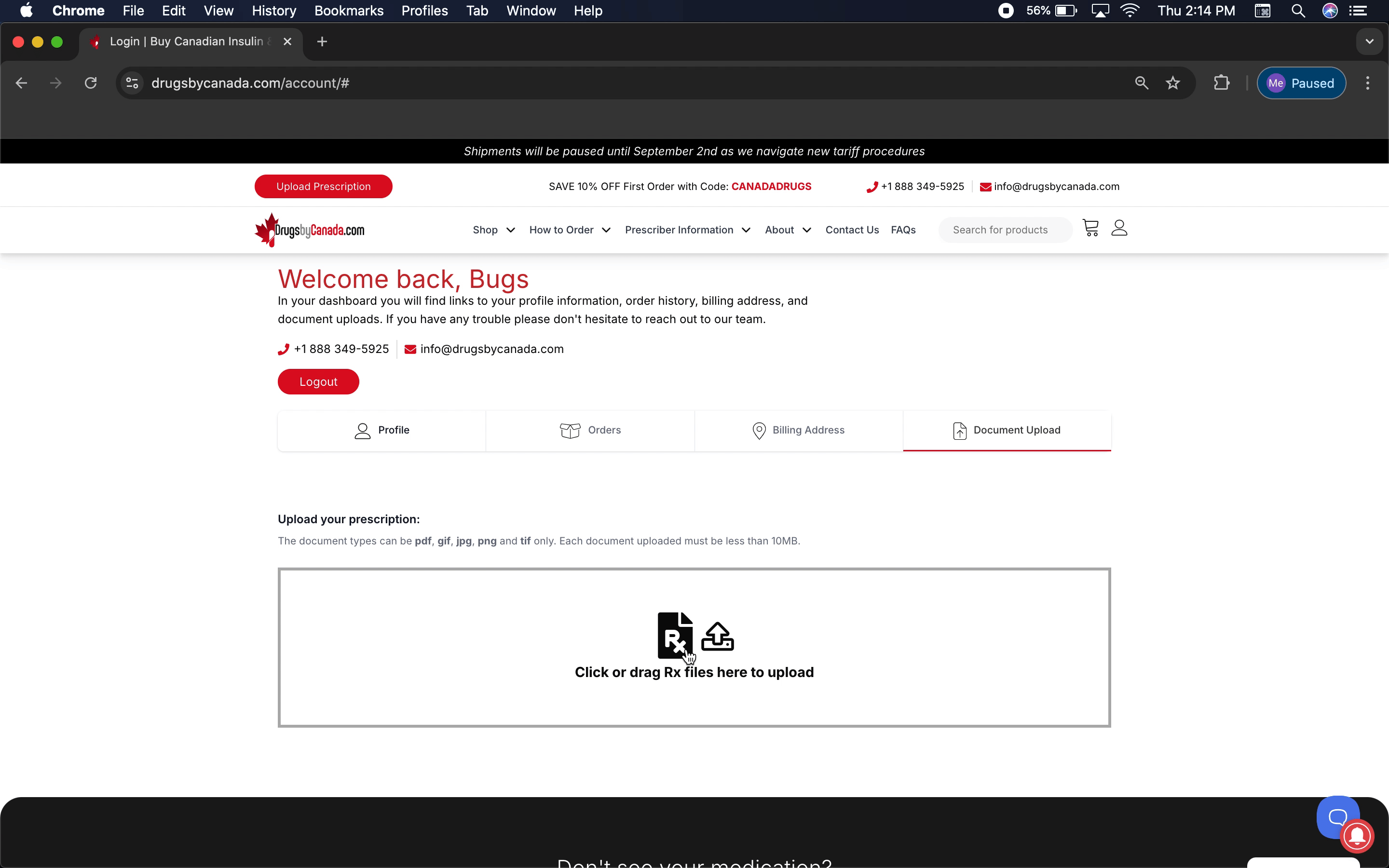Switch to the Orders tab
This screenshot has width=1389, height=868.
tap(590, 431)
